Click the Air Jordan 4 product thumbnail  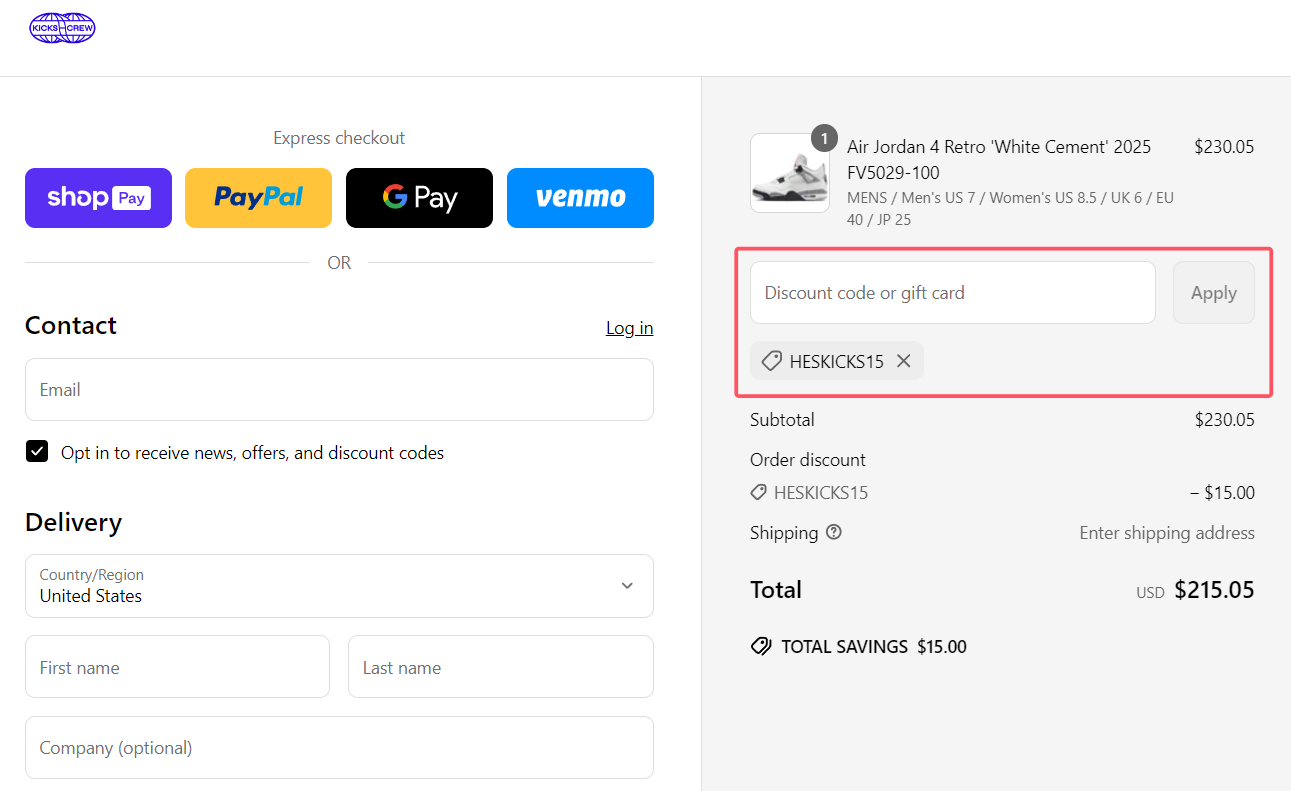tap(789, 173)
